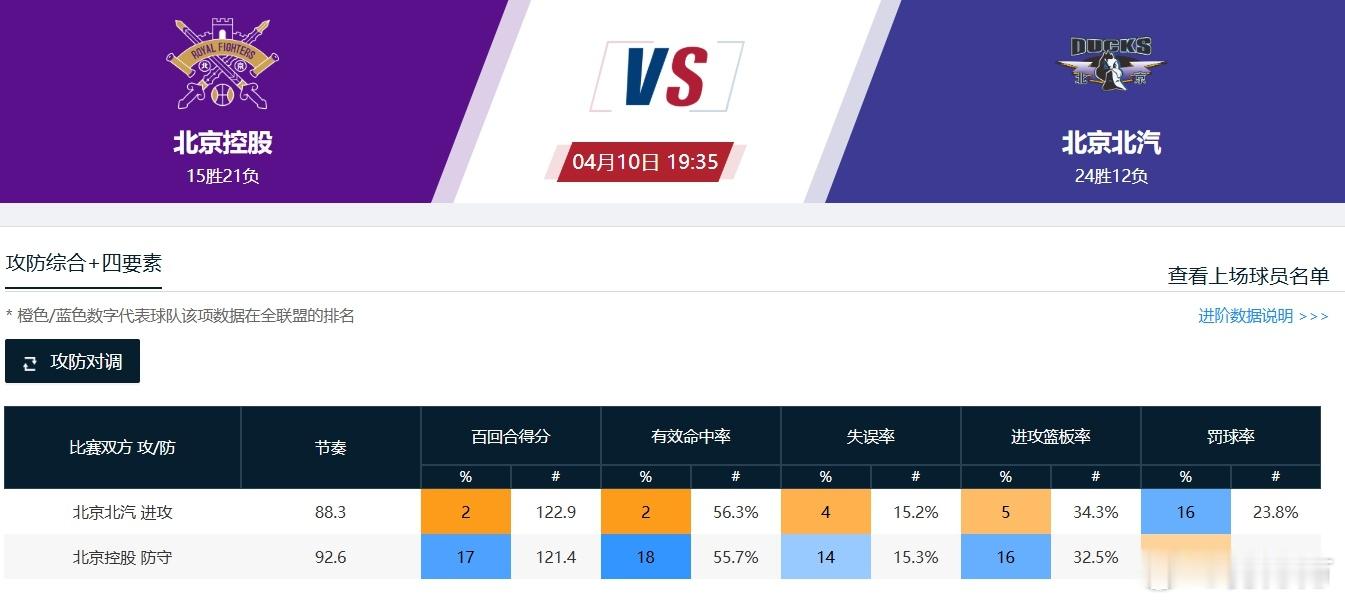Click the 北京控股 team name
This screenshot has height=604, width=1345.
pos(222,142)
